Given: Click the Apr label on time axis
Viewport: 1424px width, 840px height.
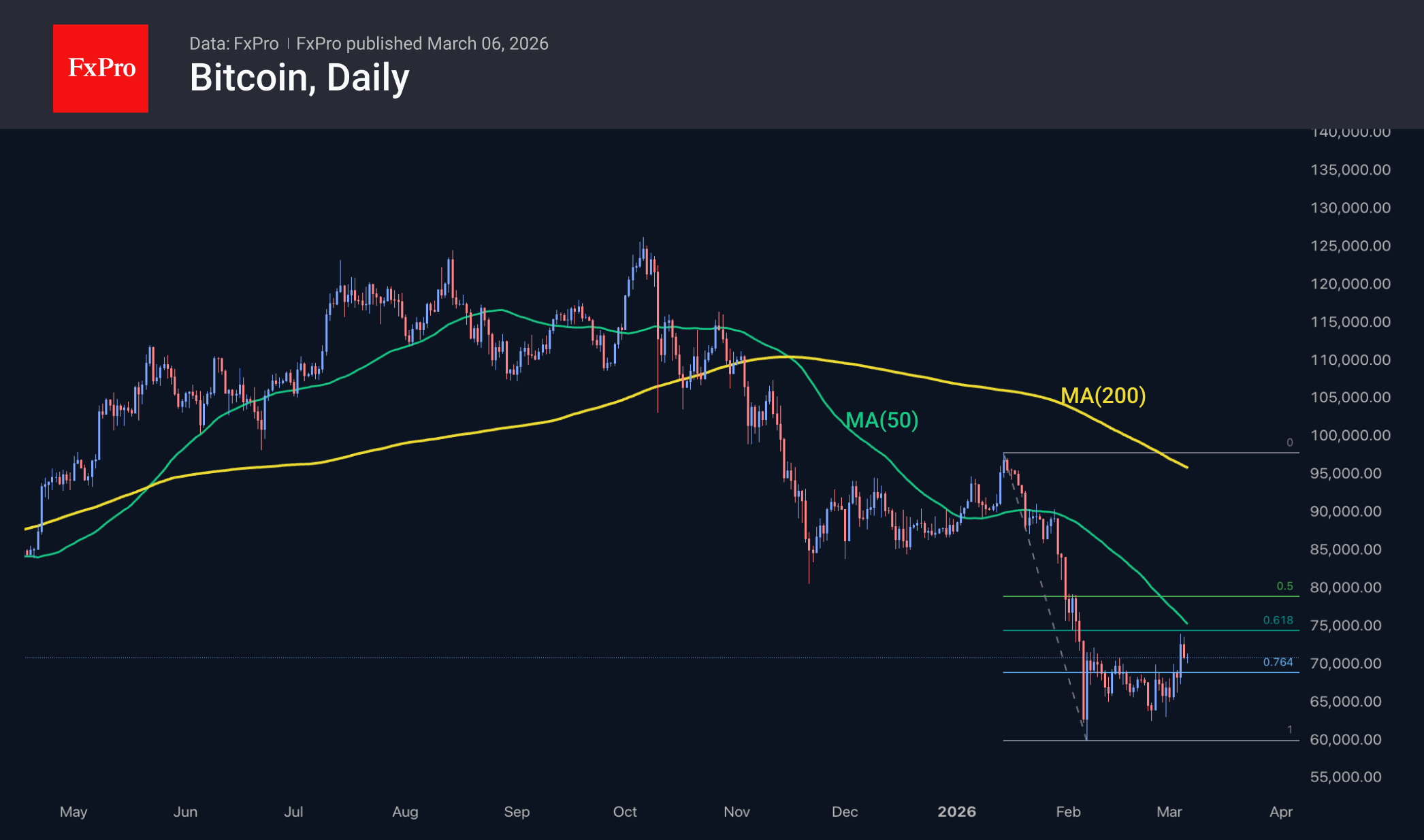Looking at the screenshot, I should pos(1281,811).
